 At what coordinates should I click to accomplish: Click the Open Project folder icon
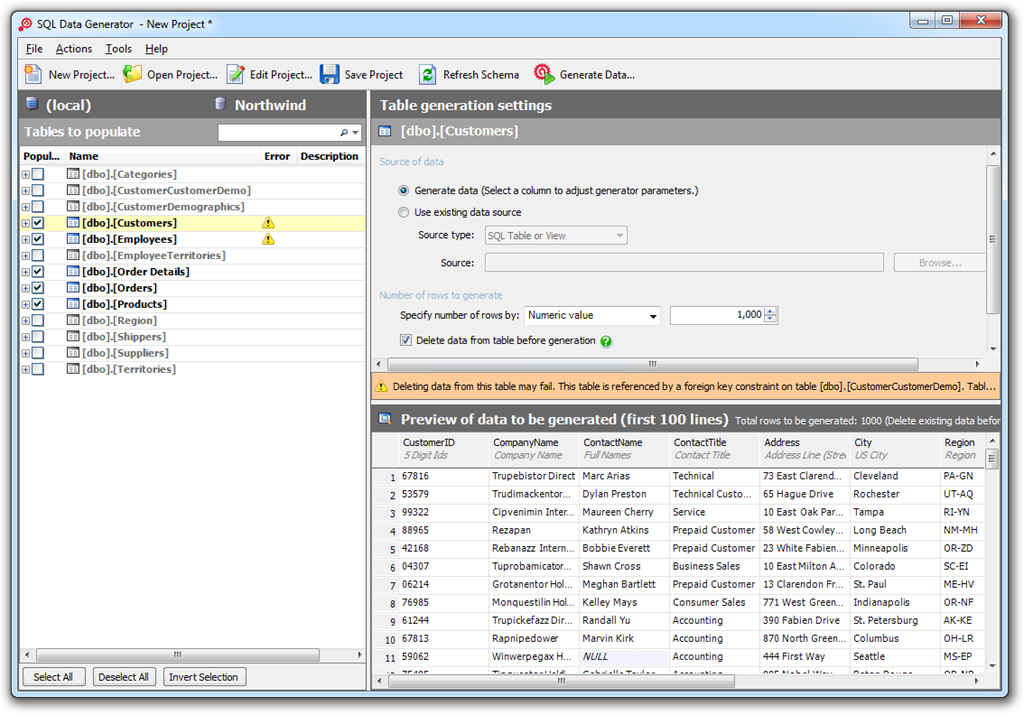point(132,74)
